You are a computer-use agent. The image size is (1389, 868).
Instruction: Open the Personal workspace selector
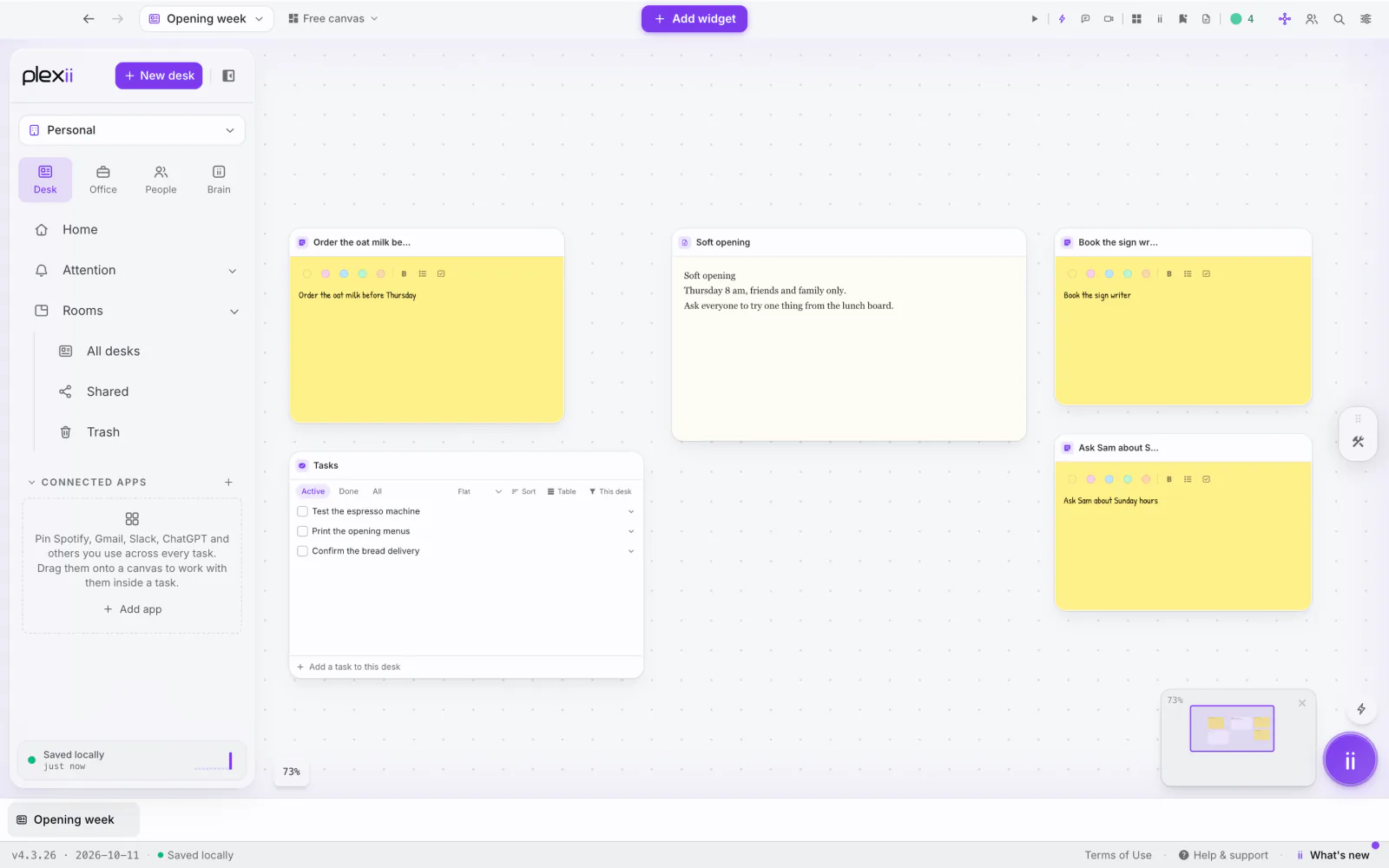coord(132,130)
